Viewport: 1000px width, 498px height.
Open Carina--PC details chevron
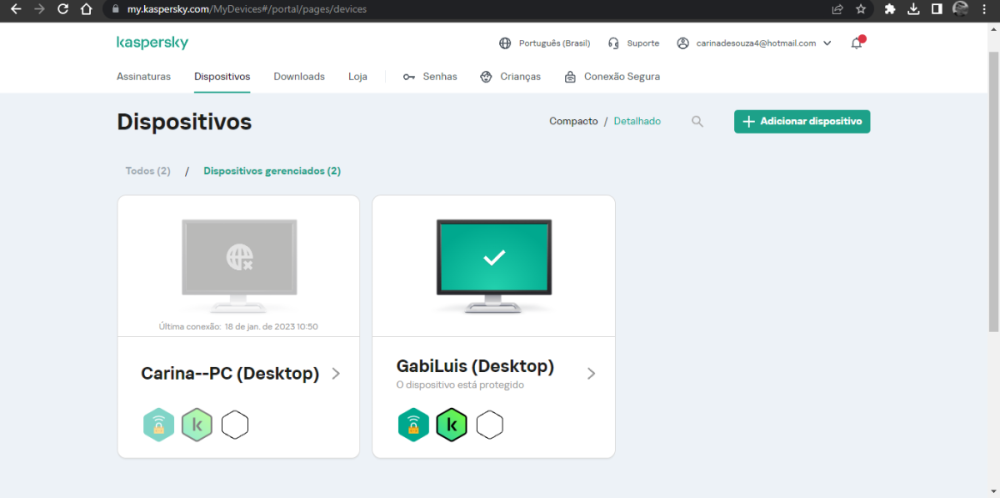(336, 374)
